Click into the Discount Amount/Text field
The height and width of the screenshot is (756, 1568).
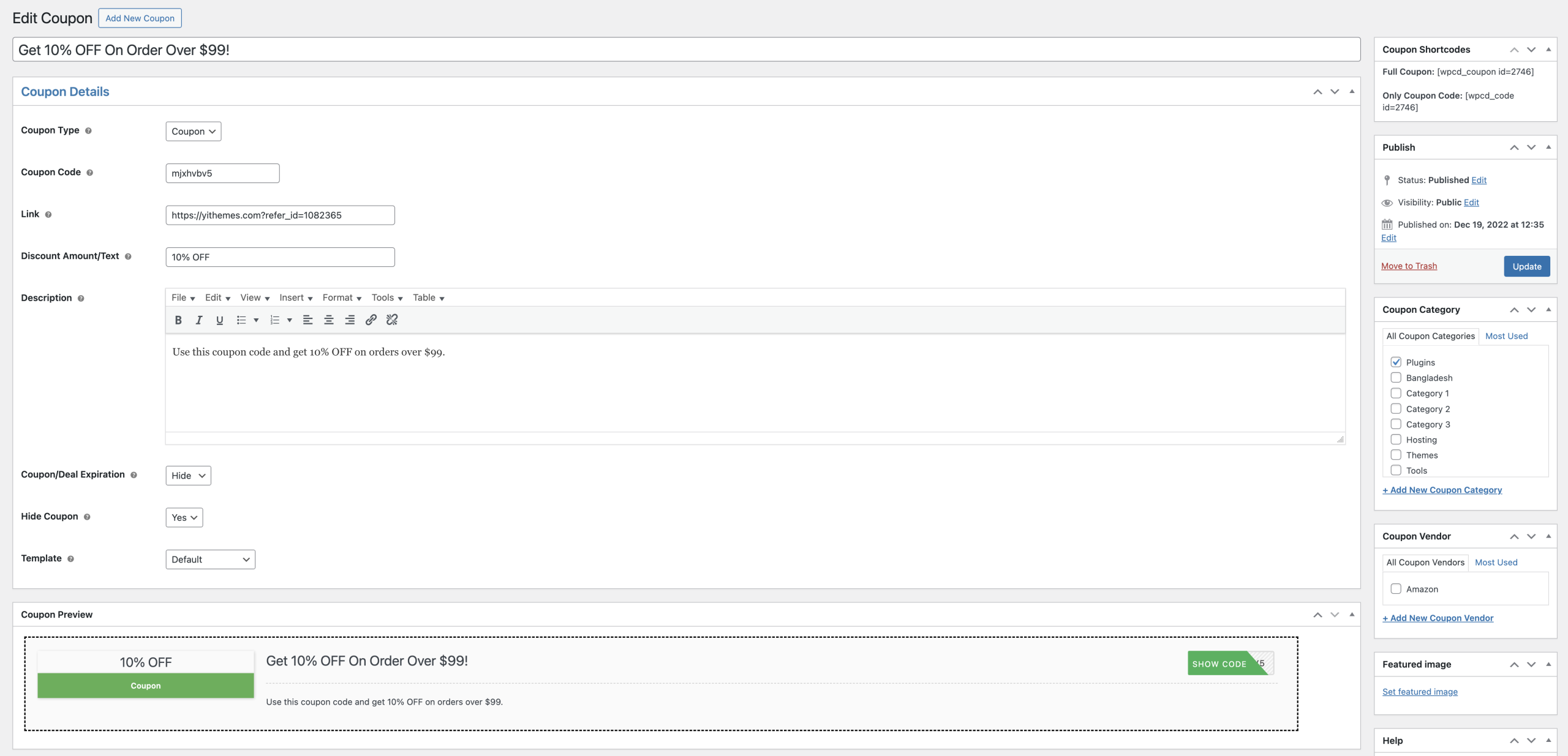[280, 257]
